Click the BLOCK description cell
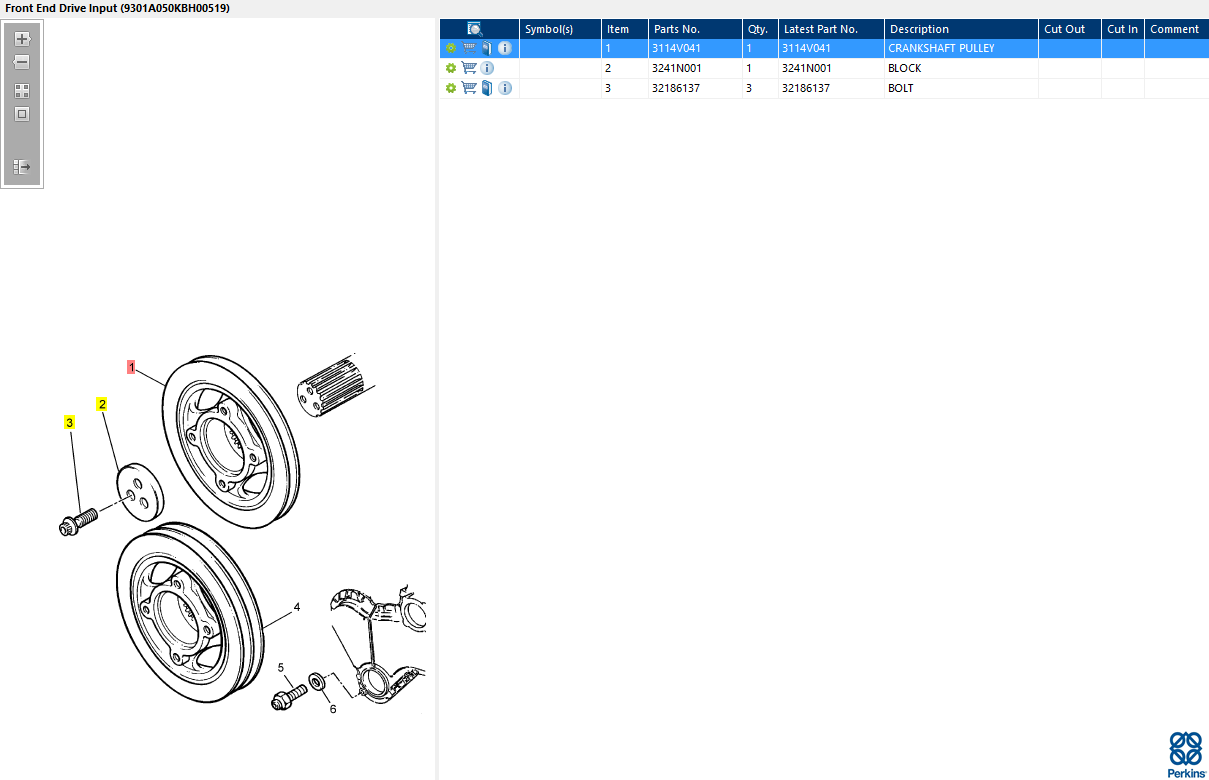The width and height of the screenshot is (1209, 780). coord(961,68)
